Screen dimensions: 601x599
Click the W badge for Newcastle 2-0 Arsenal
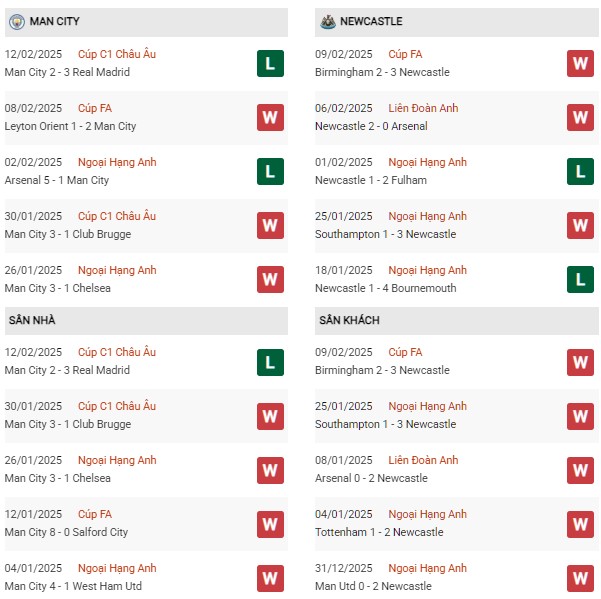580,117
